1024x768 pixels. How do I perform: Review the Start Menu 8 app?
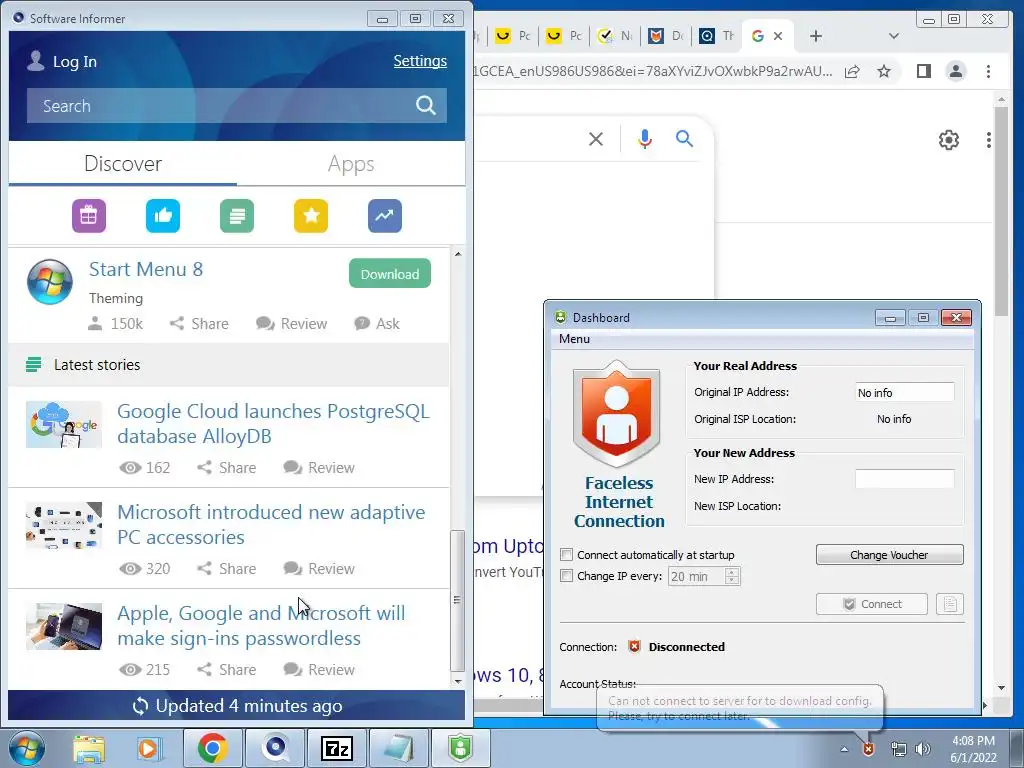[291, 323]
